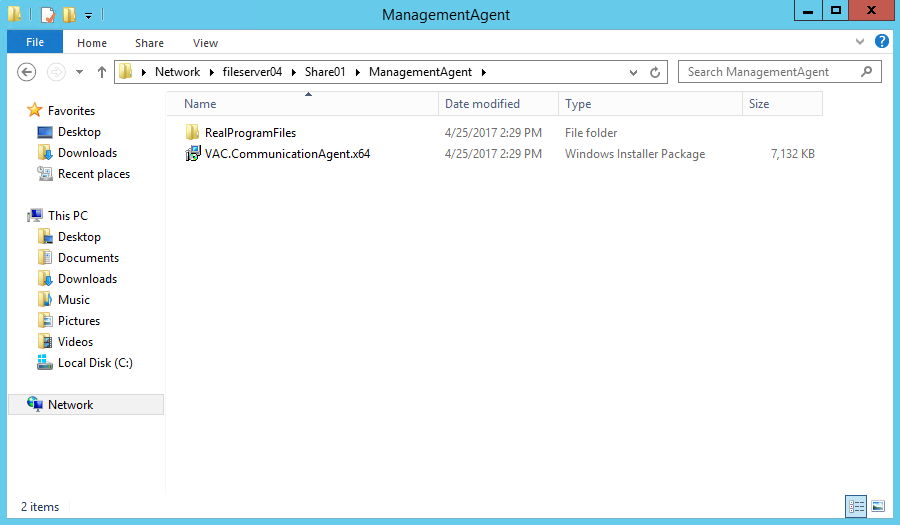Click the Share01 breadcrumb segment
900x525 pixels.
pyautogui.click(x=325, y=72)
